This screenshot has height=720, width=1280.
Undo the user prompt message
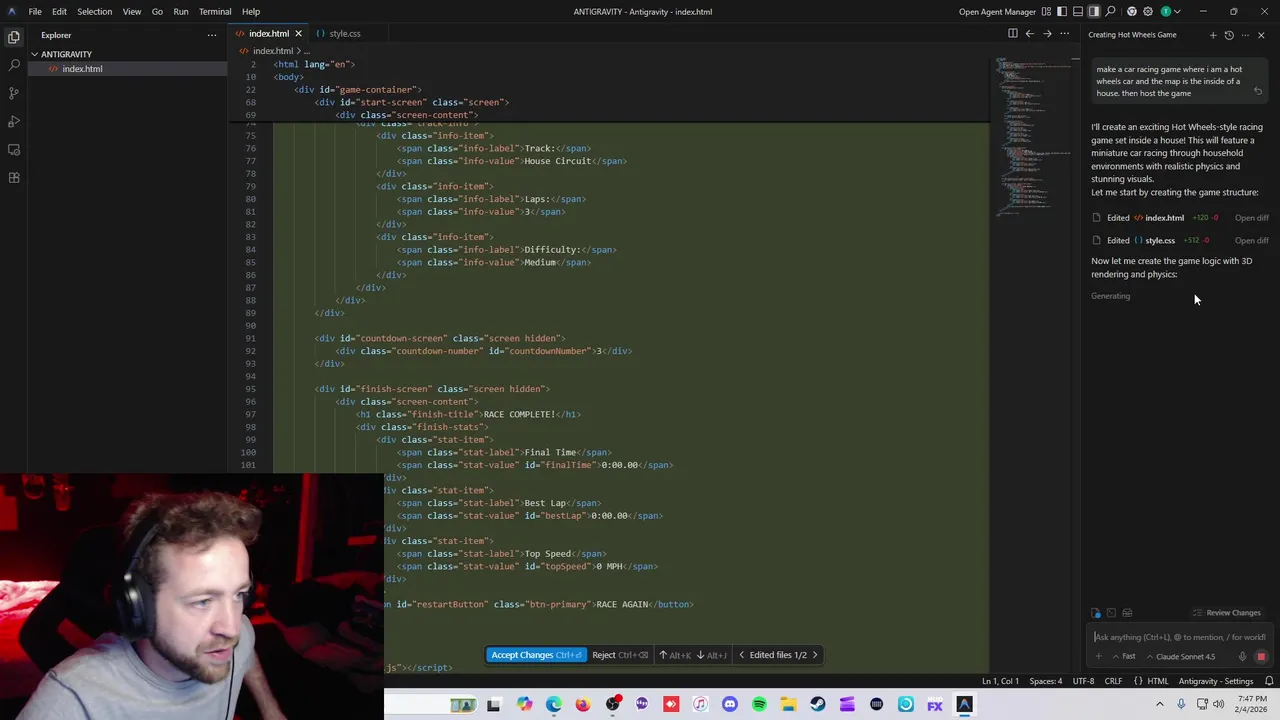1258,91
